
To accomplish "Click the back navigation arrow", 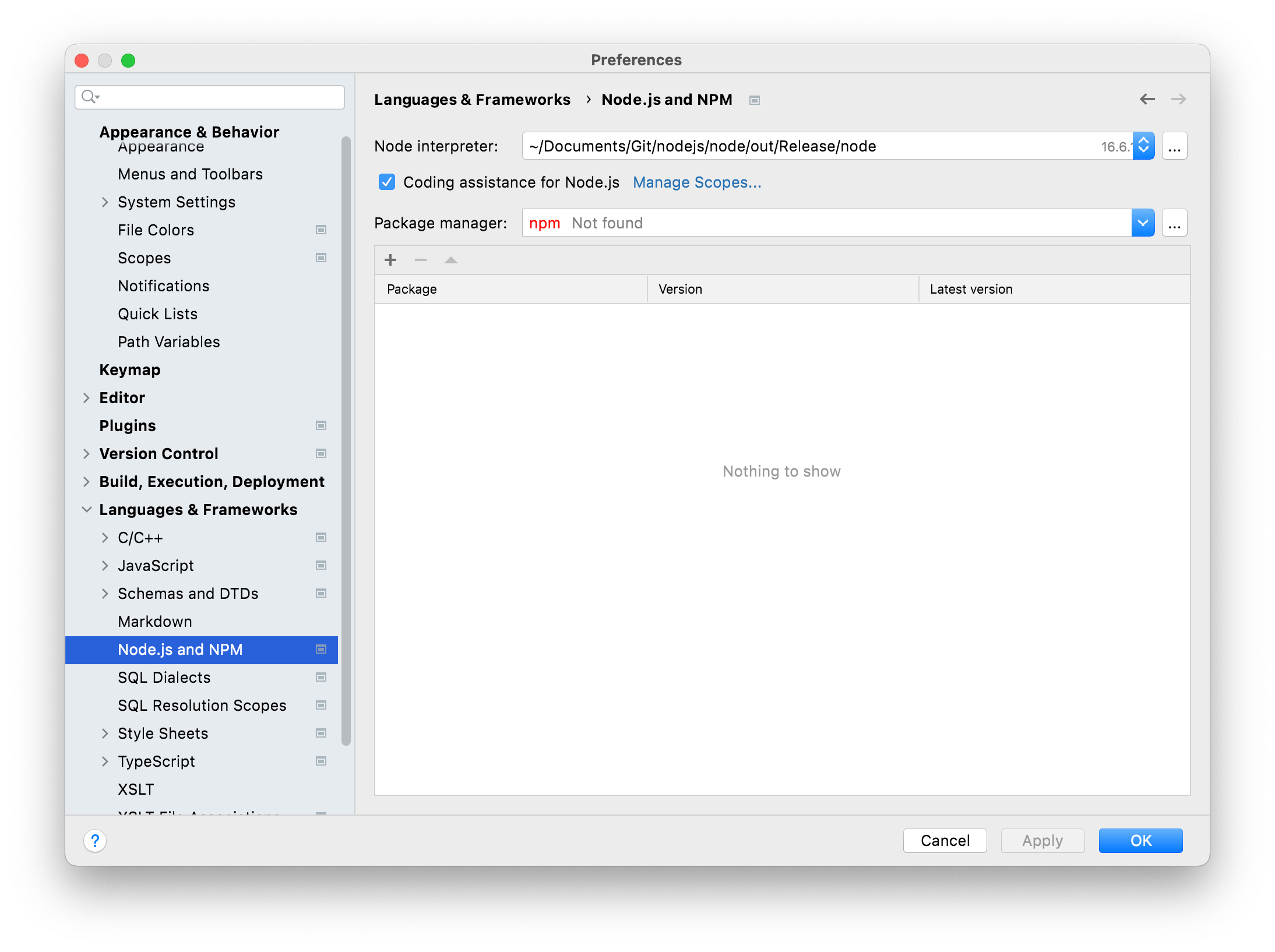I will (1147, 99).
